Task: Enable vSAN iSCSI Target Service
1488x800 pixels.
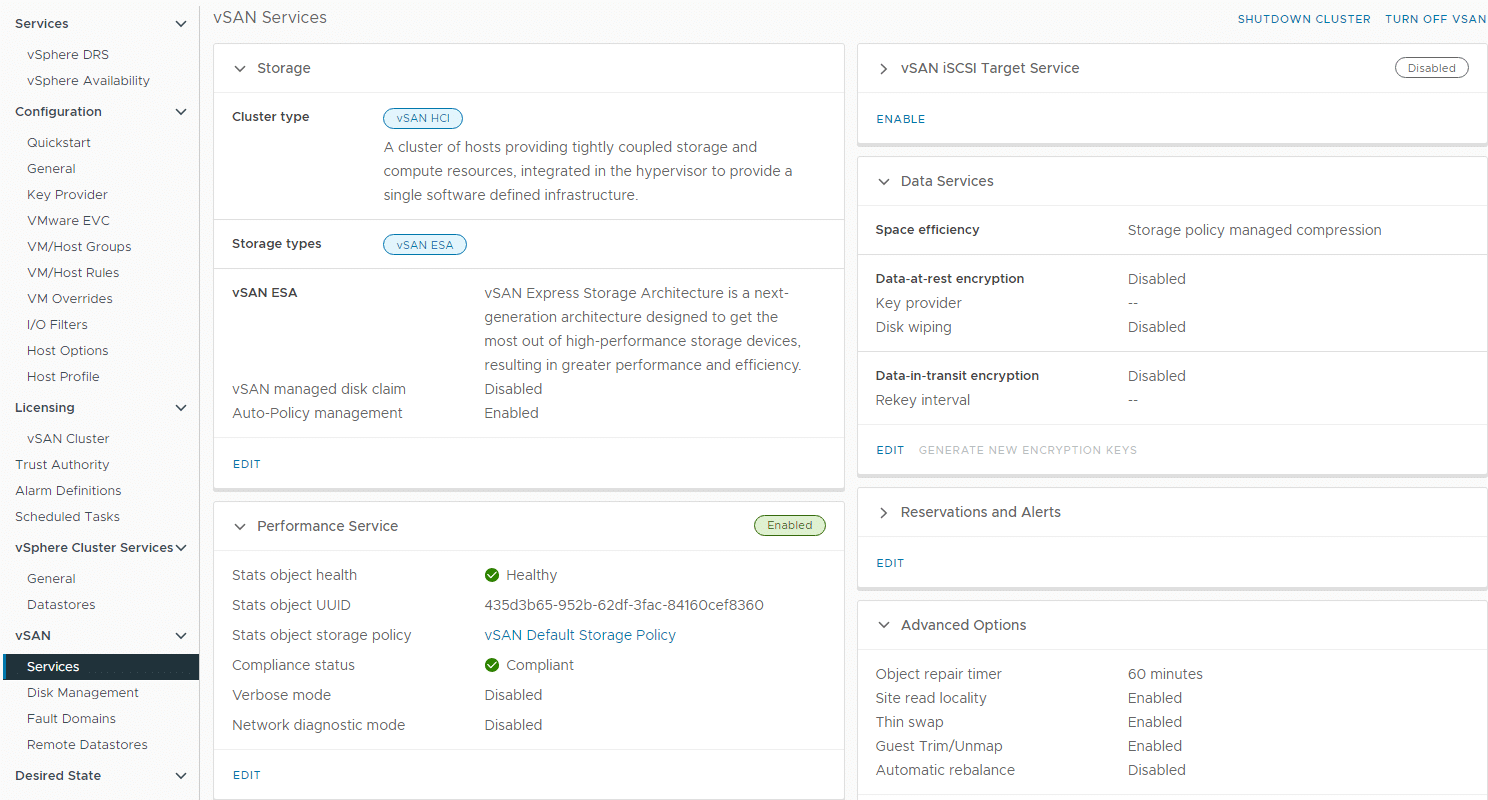Action: [901, 119]
